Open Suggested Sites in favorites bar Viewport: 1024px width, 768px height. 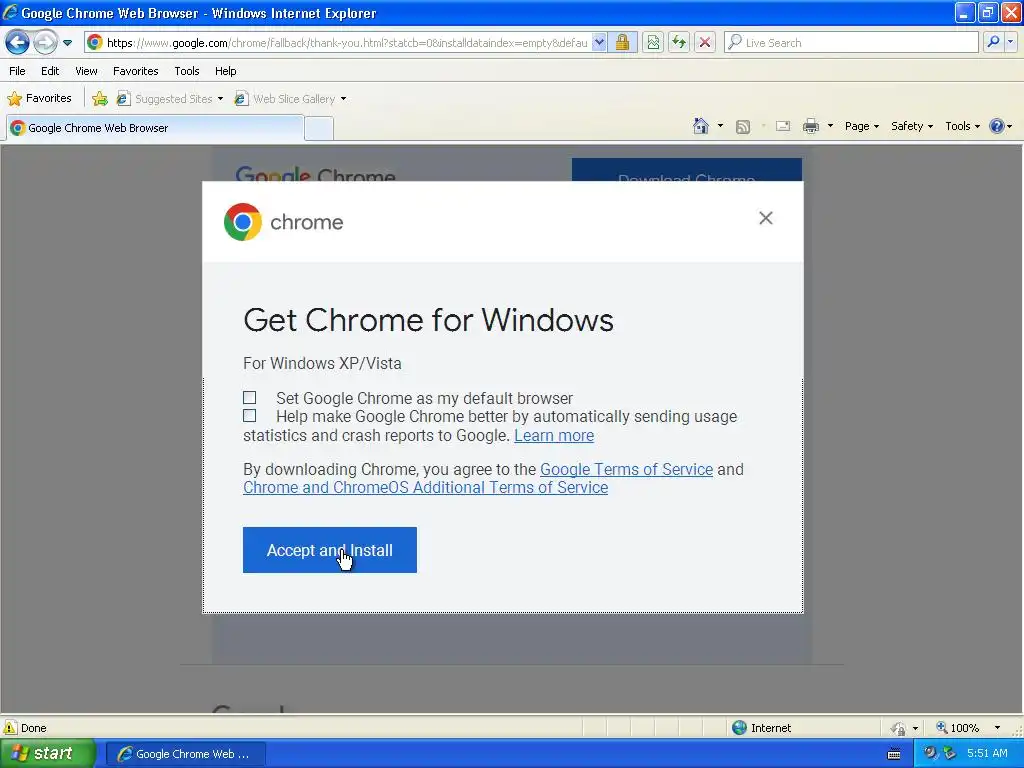click(x=170, y=99)
